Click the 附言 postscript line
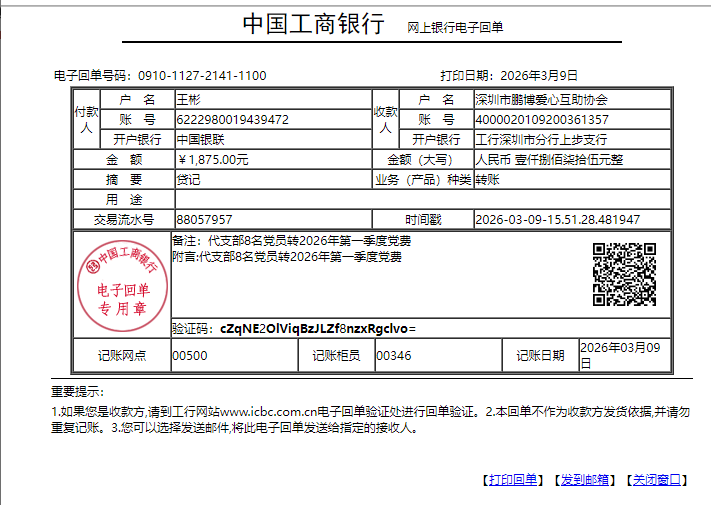Screen dimensions: 711x505 click(x=287, y=257)
